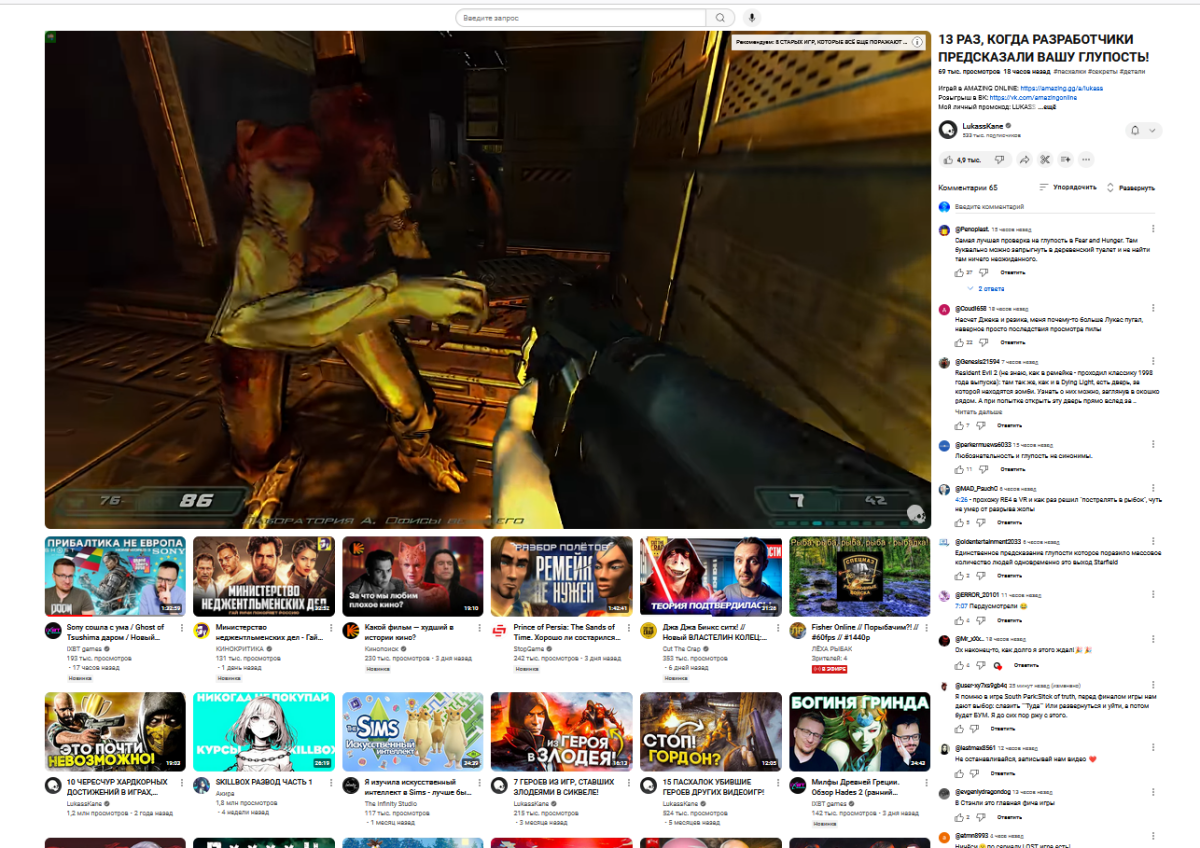Reply to the @Coud1658 comment

1012,342
